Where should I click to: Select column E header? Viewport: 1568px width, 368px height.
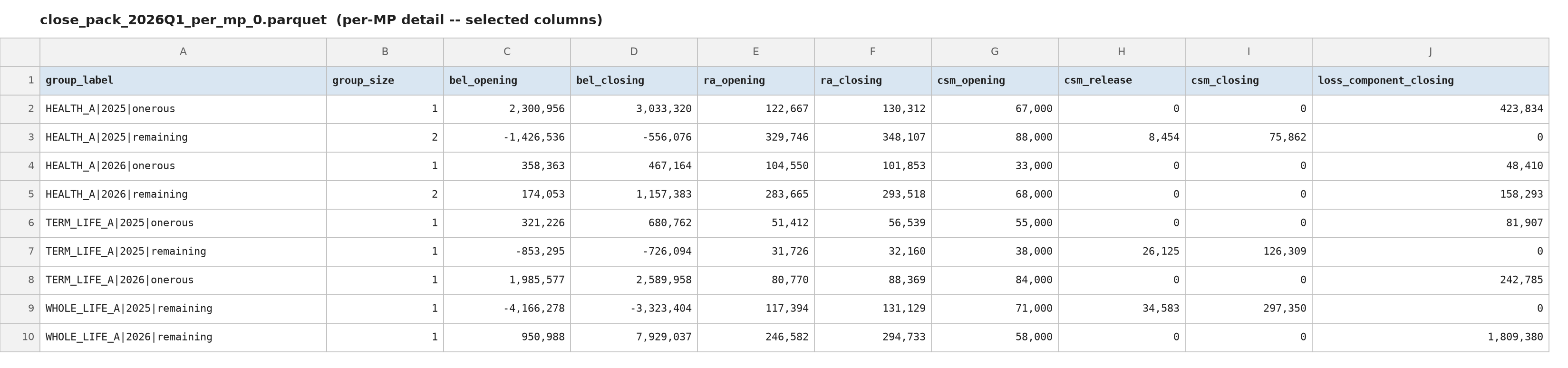tap(756, 52)
